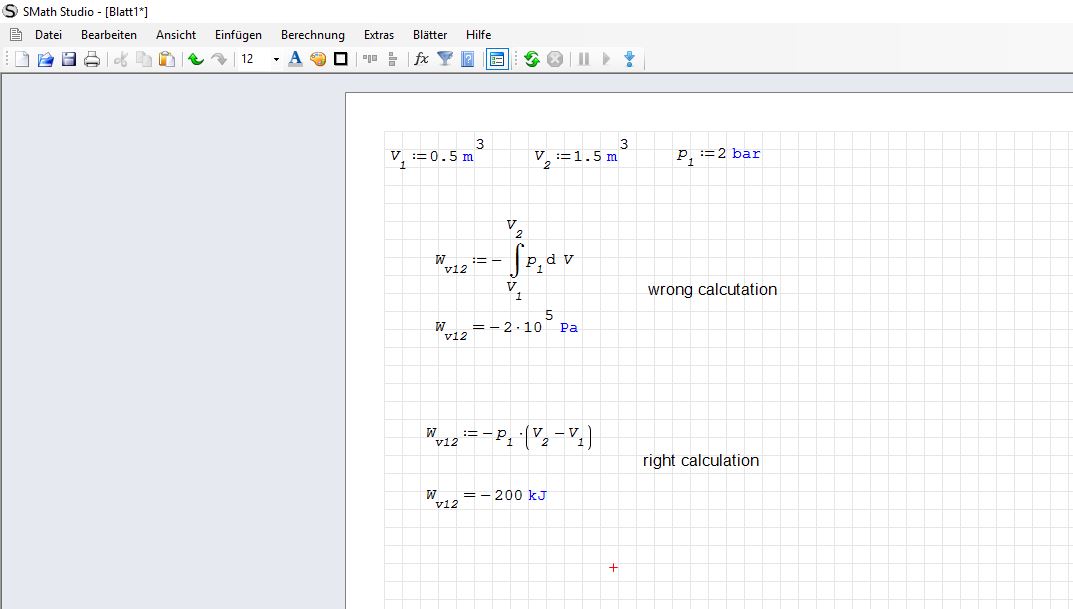This screenshot has width=1073, height=609.
Task: Open the Berechnung menu
Action: [312, 35]
